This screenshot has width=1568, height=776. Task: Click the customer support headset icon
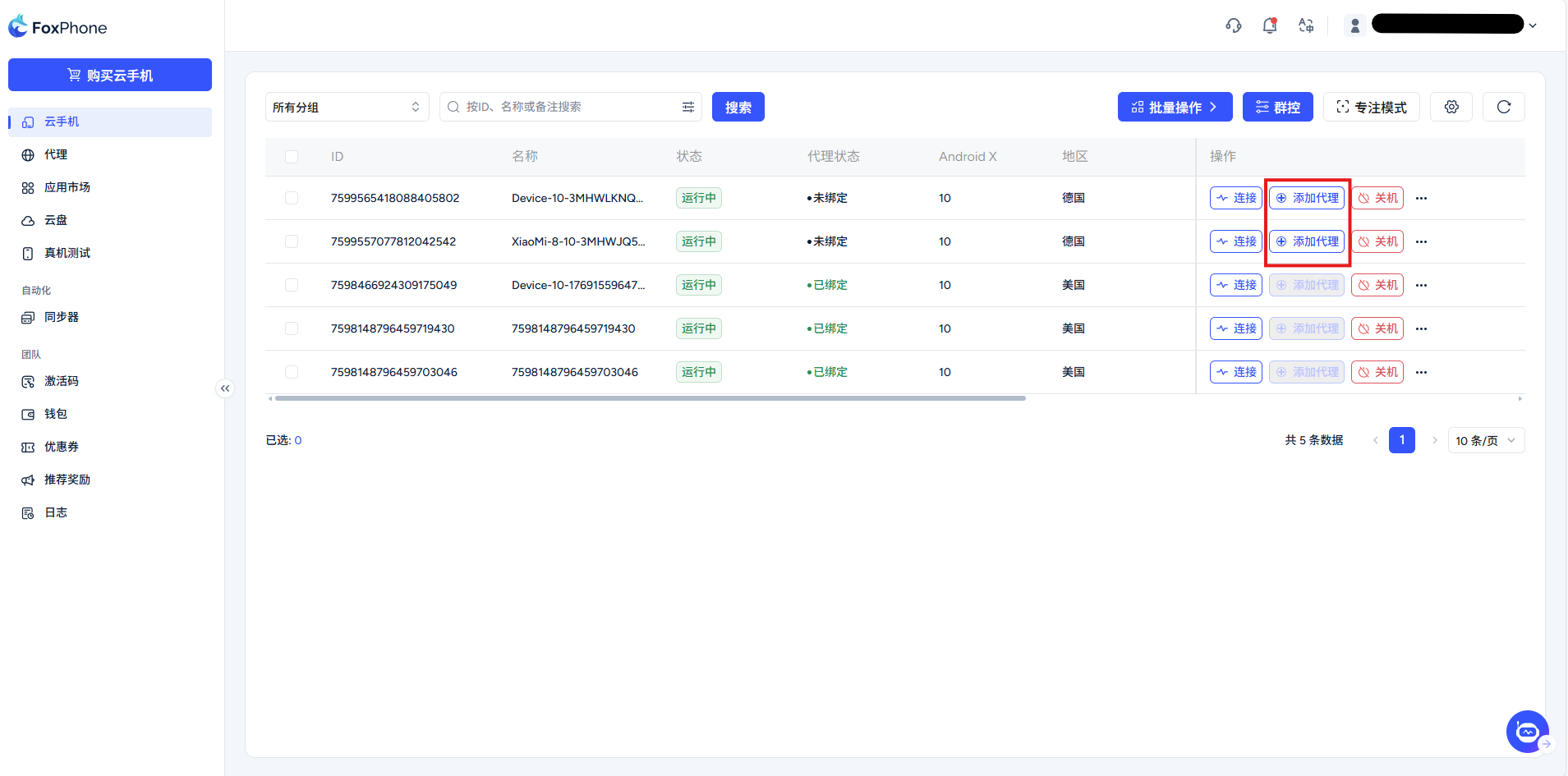(1233, 25)
